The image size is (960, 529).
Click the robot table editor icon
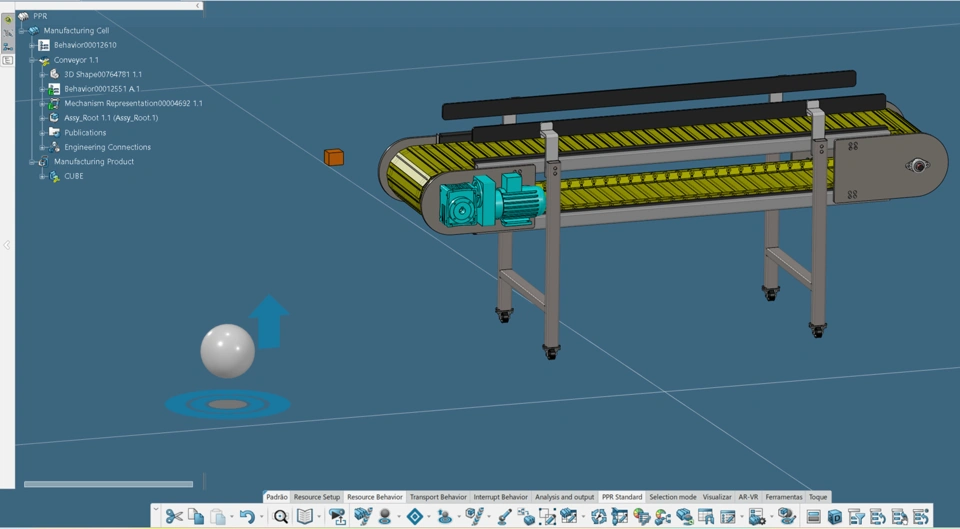coord(620,516)
